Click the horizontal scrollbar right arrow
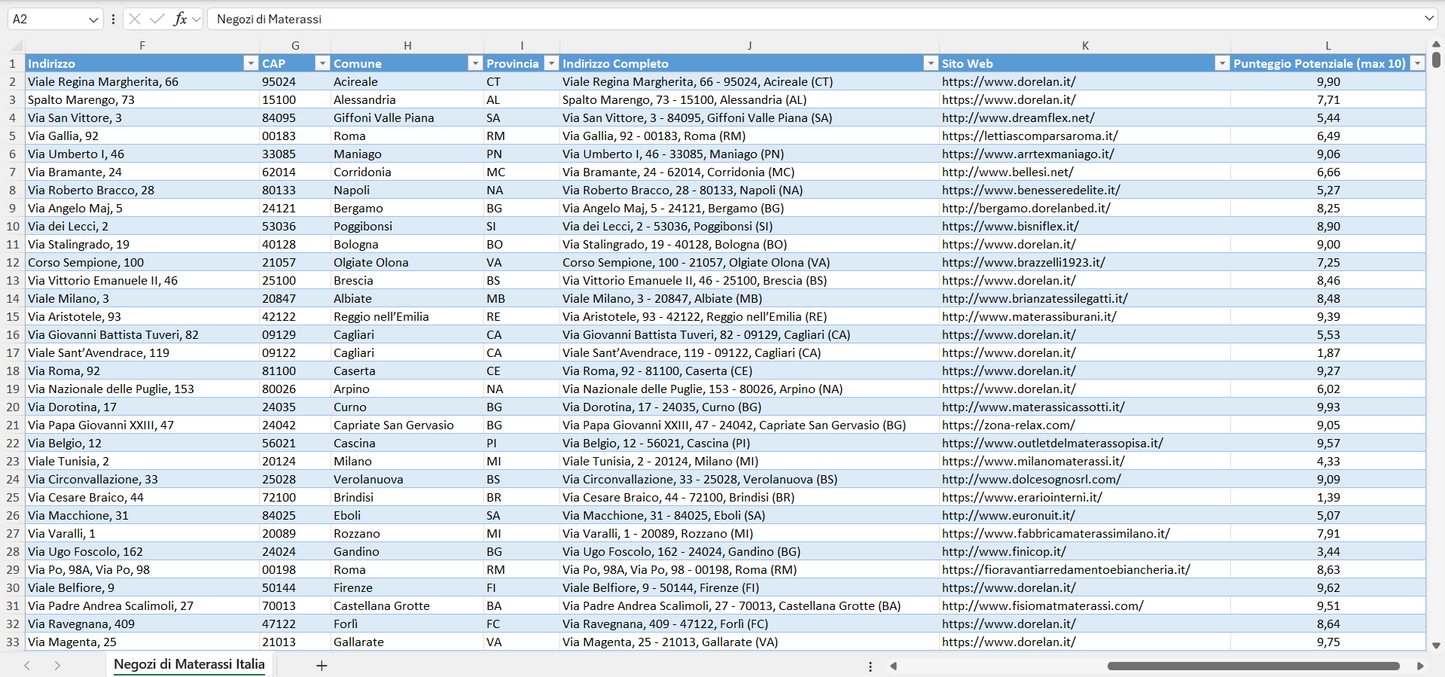The height and width of the screenshot is (677, 1445). click(x=1420, y=665)
